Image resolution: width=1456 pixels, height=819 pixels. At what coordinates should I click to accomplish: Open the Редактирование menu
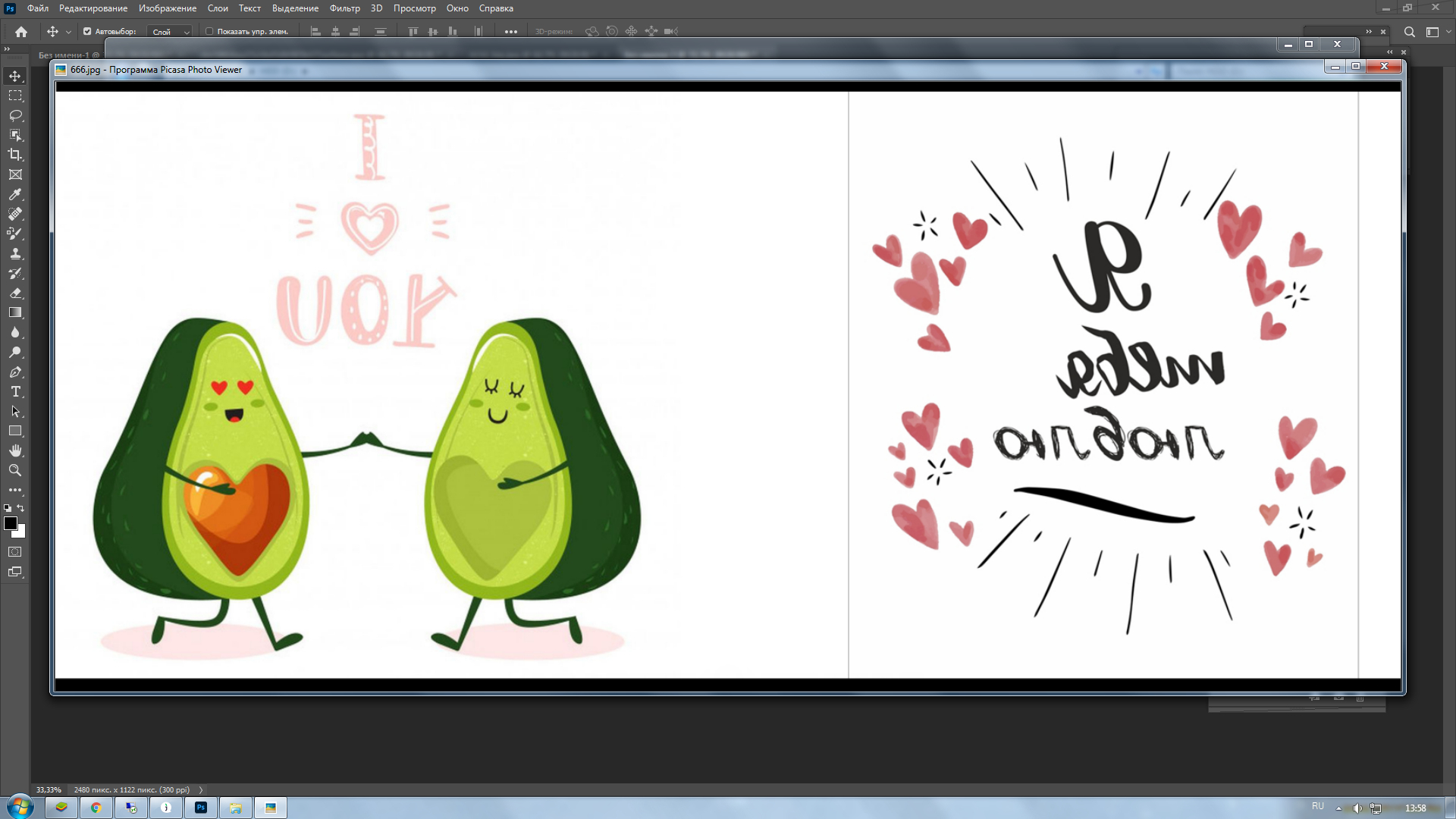coord(93,8)
